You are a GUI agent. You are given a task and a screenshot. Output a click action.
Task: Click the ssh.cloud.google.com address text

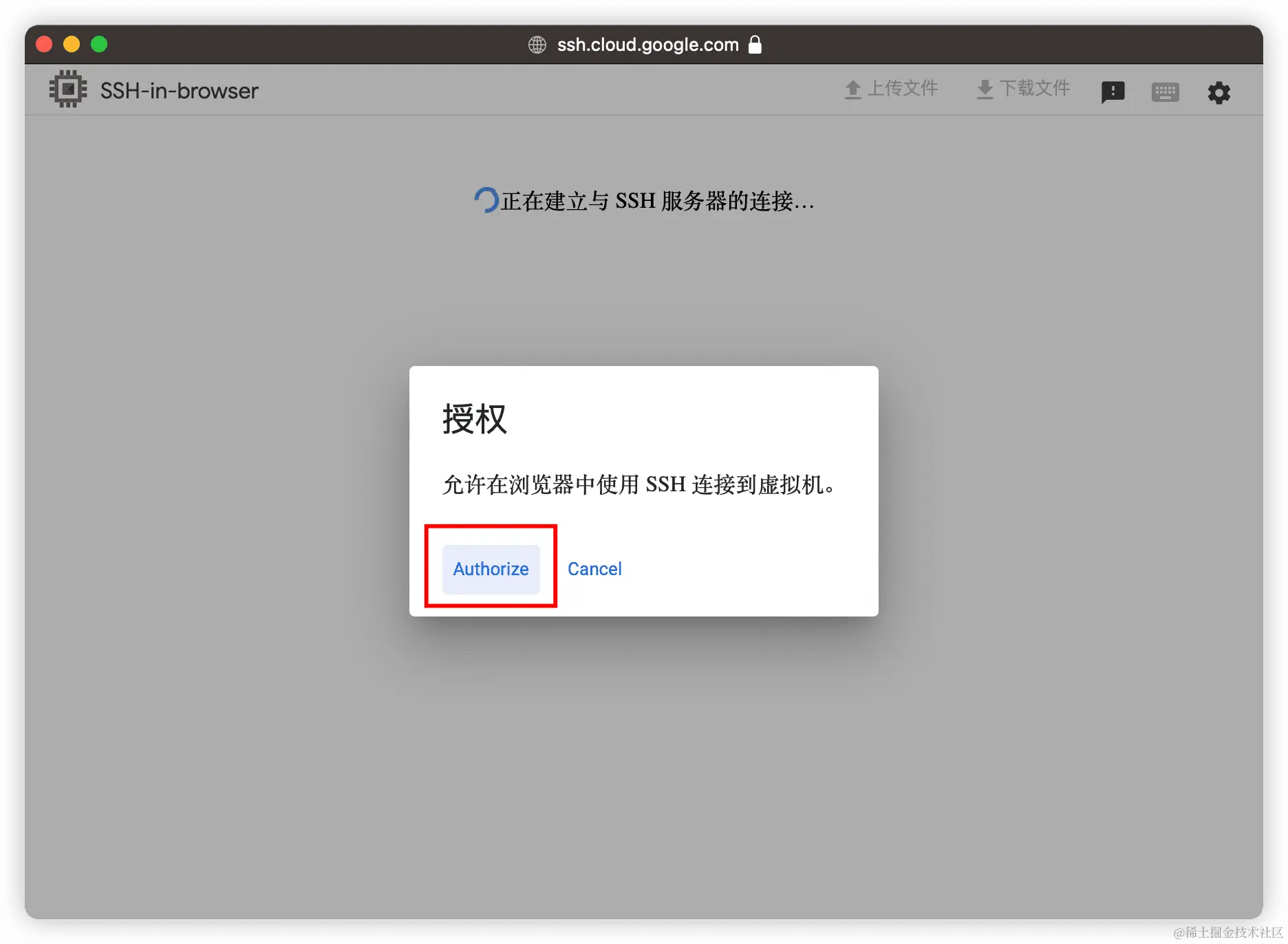tap(647, 44)
